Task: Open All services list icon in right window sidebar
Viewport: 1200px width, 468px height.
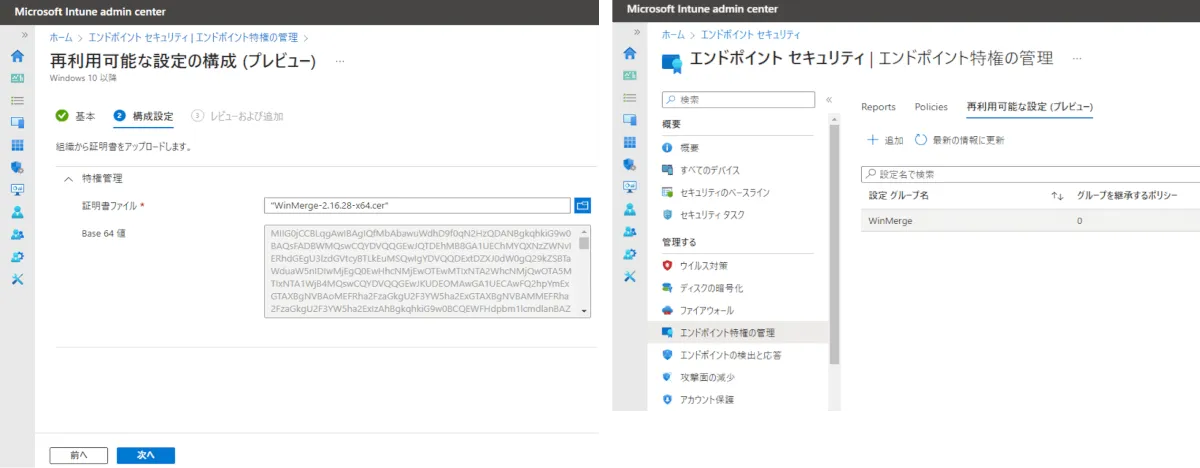Action: (x=629, y=97)
